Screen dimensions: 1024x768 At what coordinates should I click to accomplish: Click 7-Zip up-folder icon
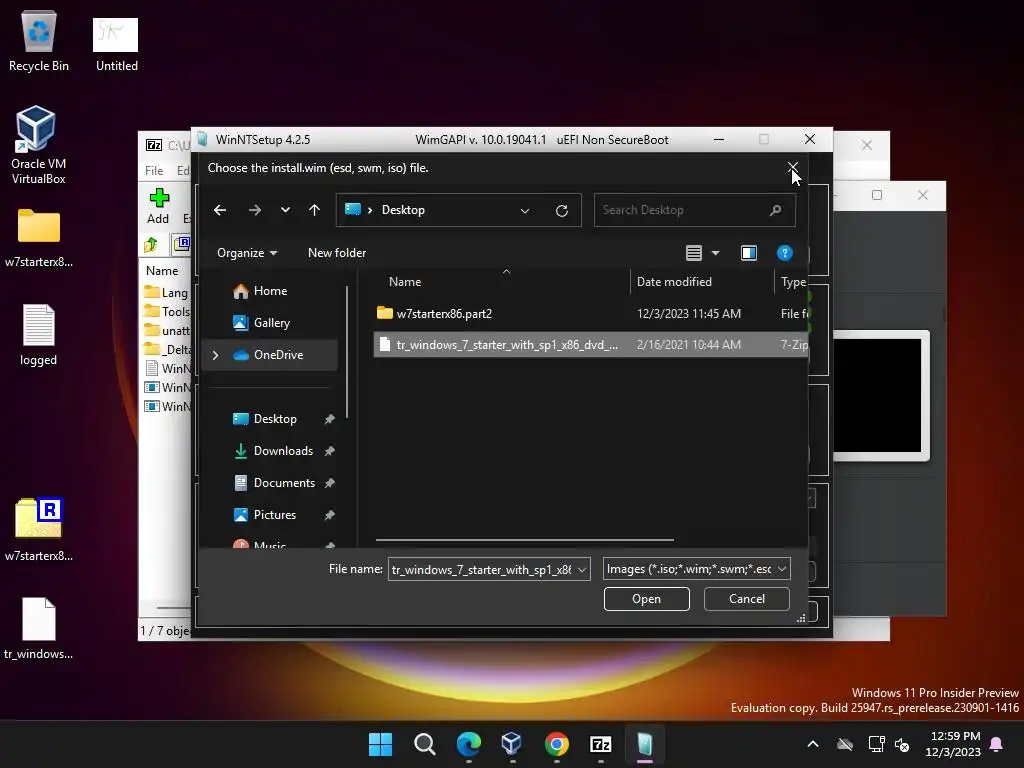[x=151, y=245]
